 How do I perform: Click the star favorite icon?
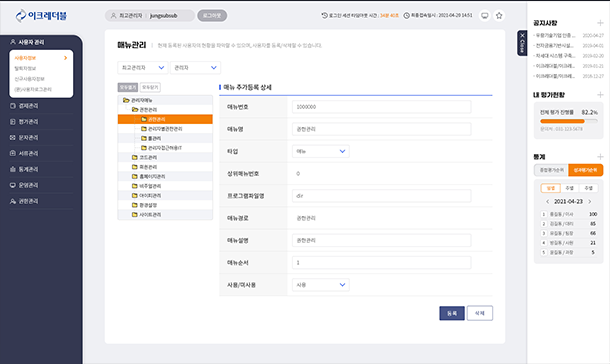[499, 16]
